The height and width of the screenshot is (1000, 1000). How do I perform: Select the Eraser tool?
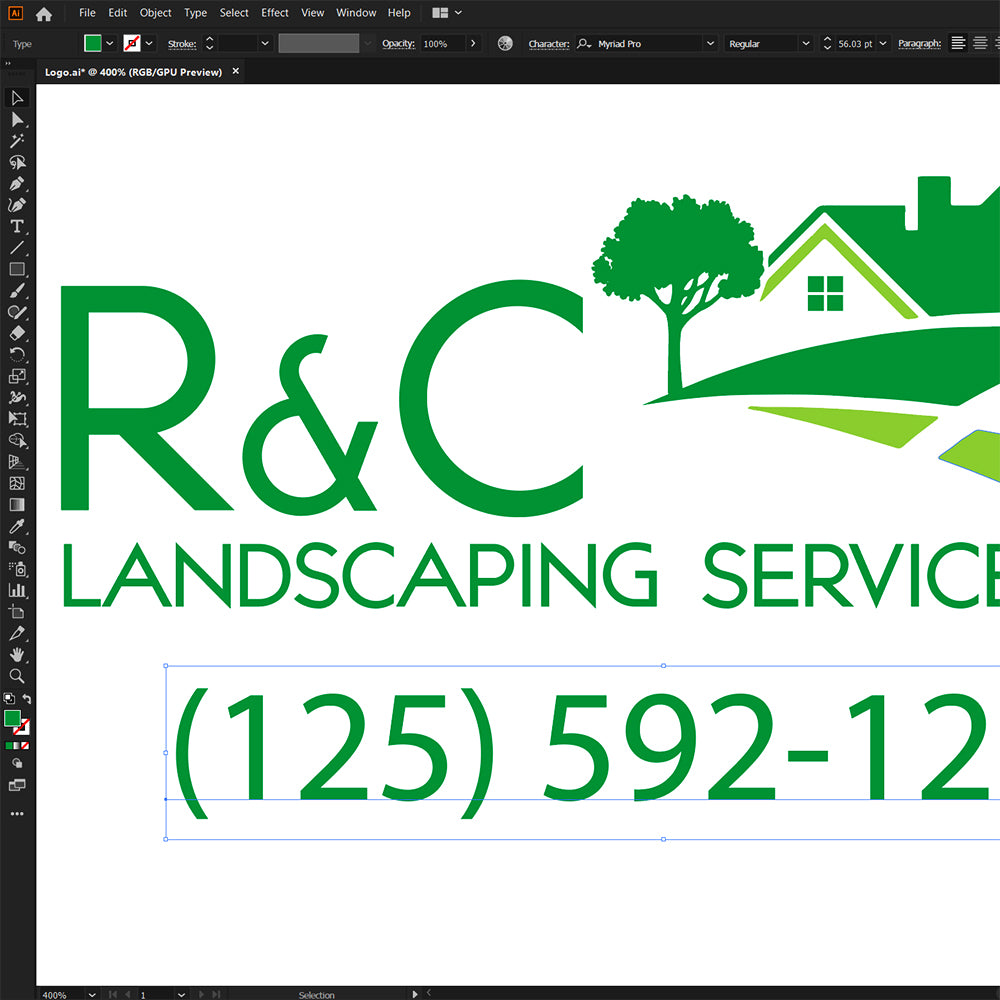click(x=17, y=334)
